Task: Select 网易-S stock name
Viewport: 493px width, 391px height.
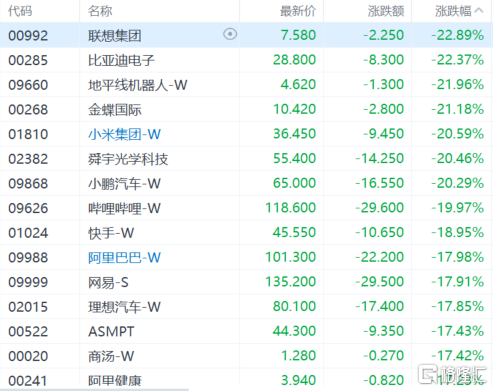Action: pos(108,282)
